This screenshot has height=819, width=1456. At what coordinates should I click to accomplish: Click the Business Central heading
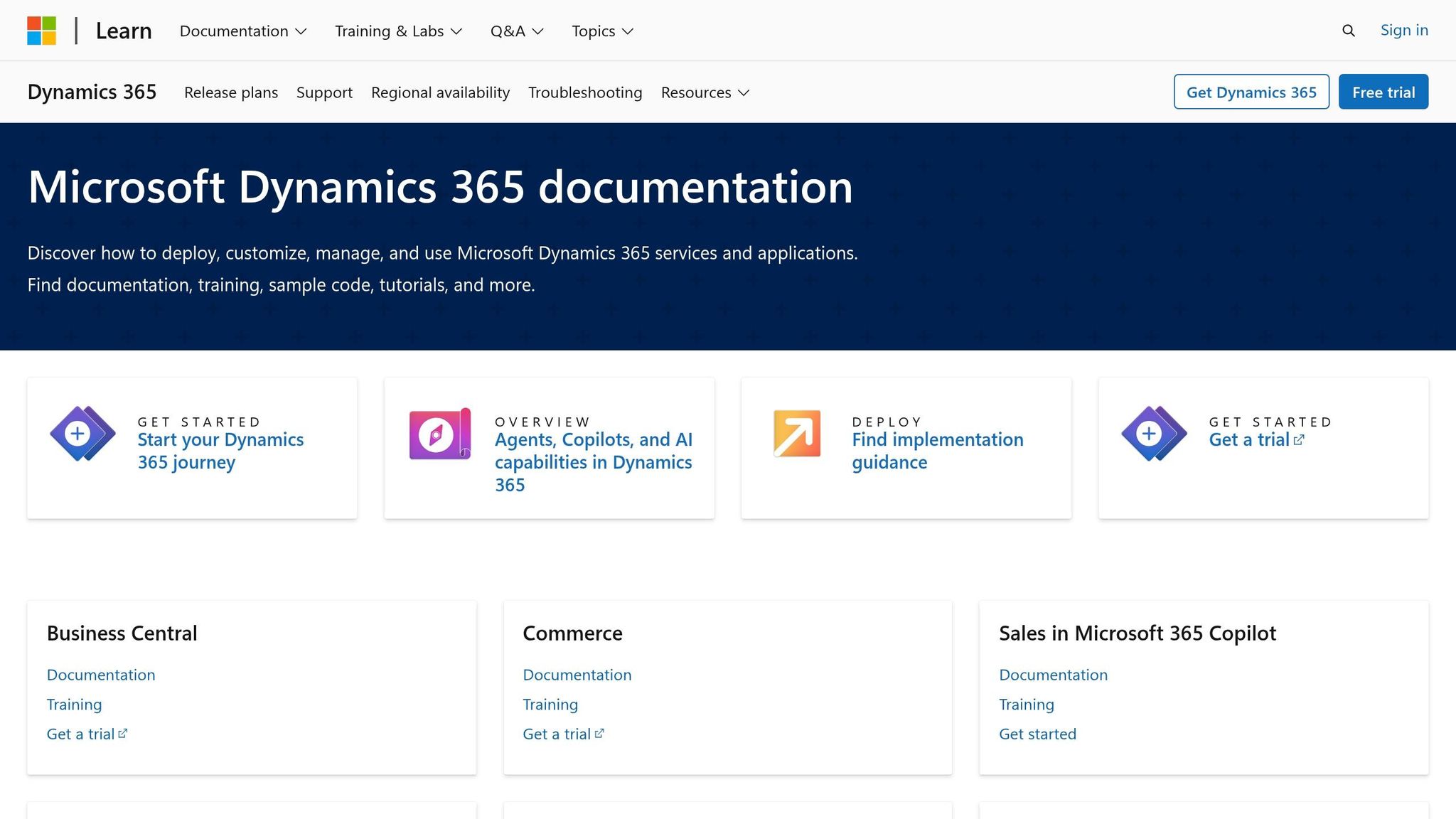pos(122,633)
